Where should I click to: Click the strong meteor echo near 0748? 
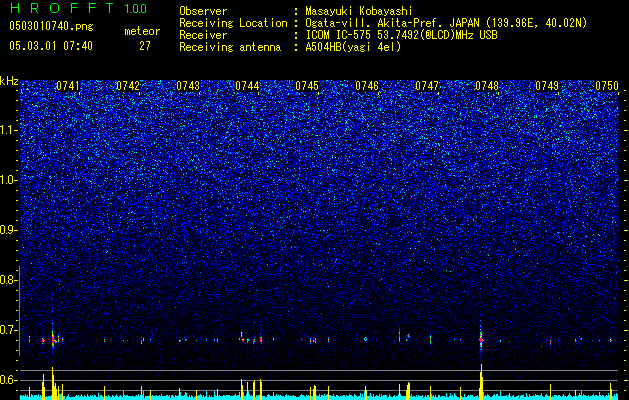click(x=481, y=340)
